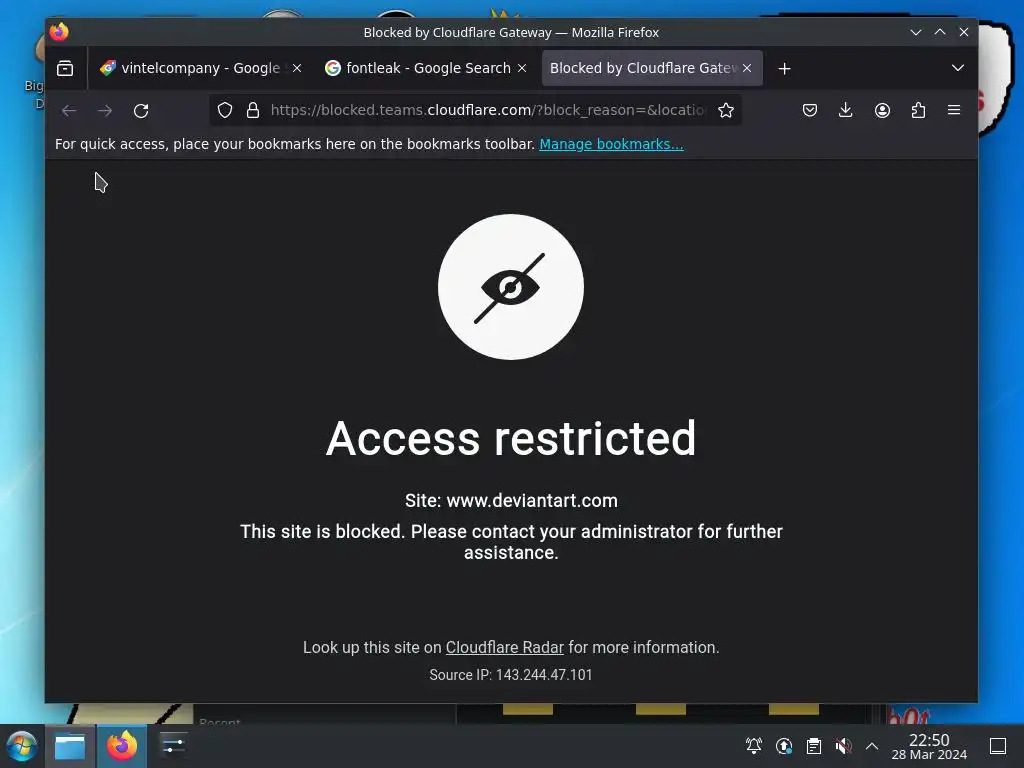Close the Firefox window
This screenshot has width=1024, height=768.
[x=964, y=32]
